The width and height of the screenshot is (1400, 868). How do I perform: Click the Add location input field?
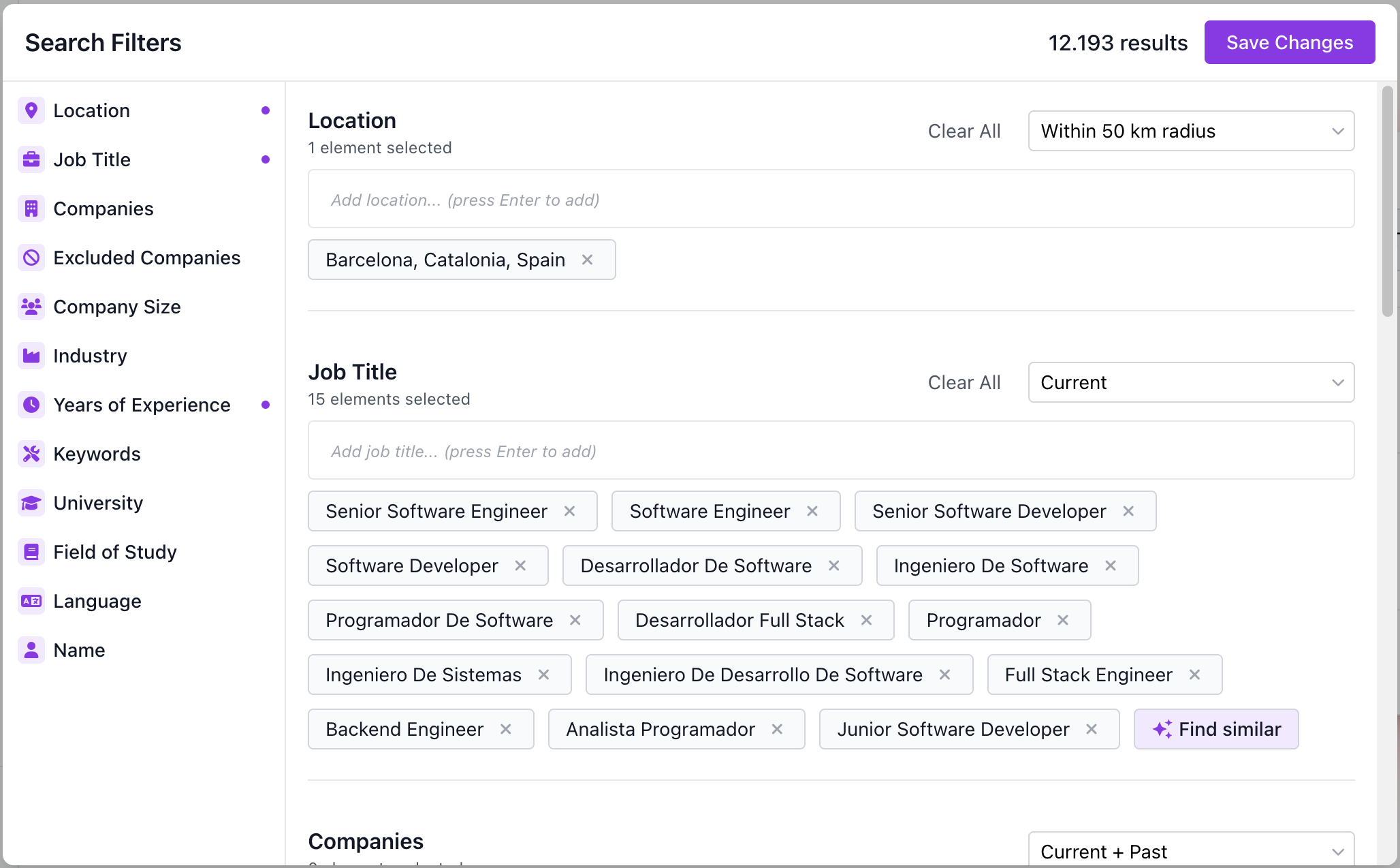[x=831, y=199]
